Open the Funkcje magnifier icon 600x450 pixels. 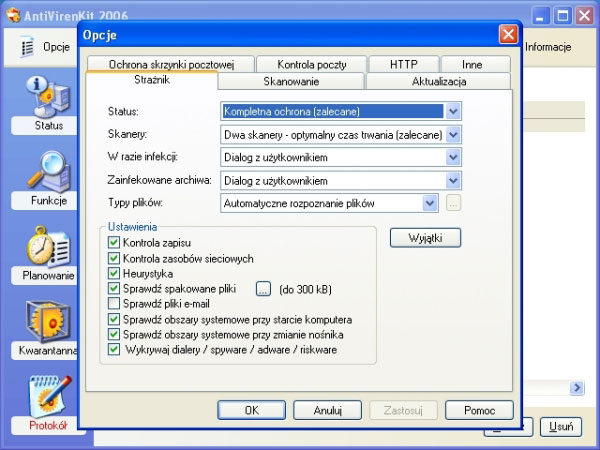[49, 171]
